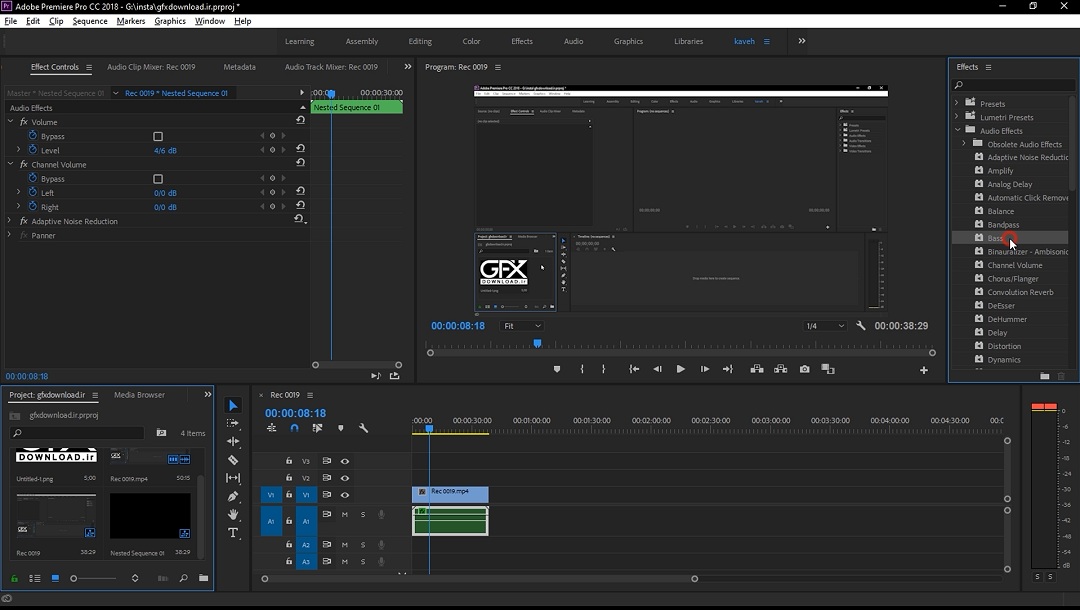Open the Fit zoom level dropdown
The image size is (1080, 610).
click(x=522, y=326)
